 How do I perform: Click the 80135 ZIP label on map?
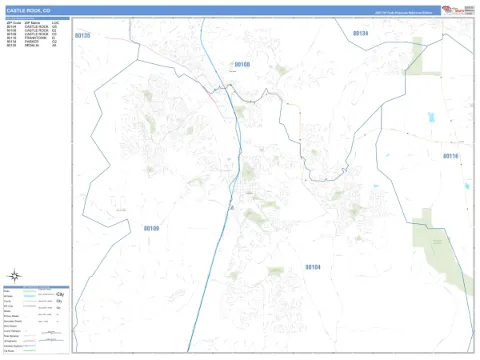(82, 35)
